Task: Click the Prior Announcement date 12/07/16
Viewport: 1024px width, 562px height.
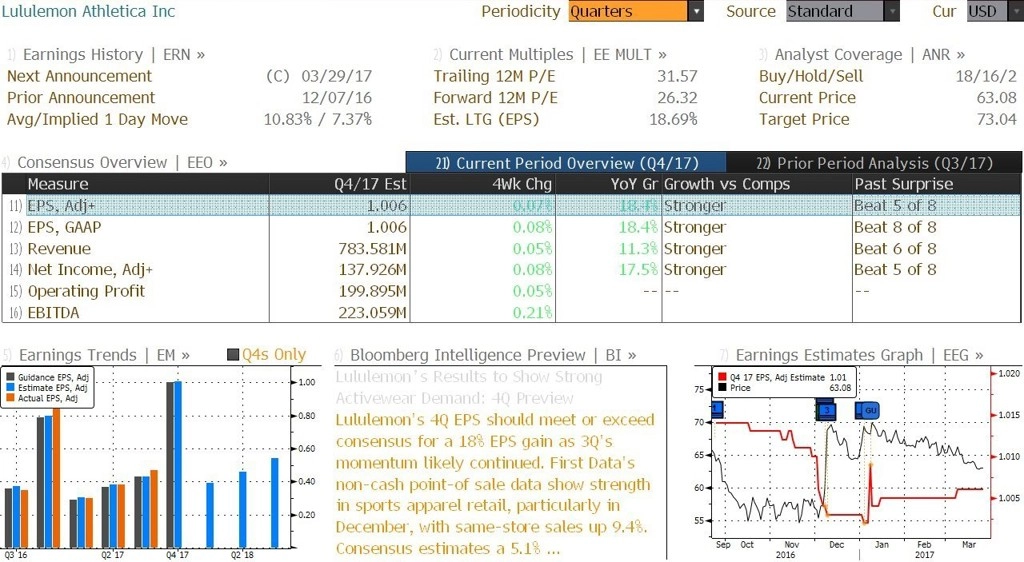Action: pos(336,98)
